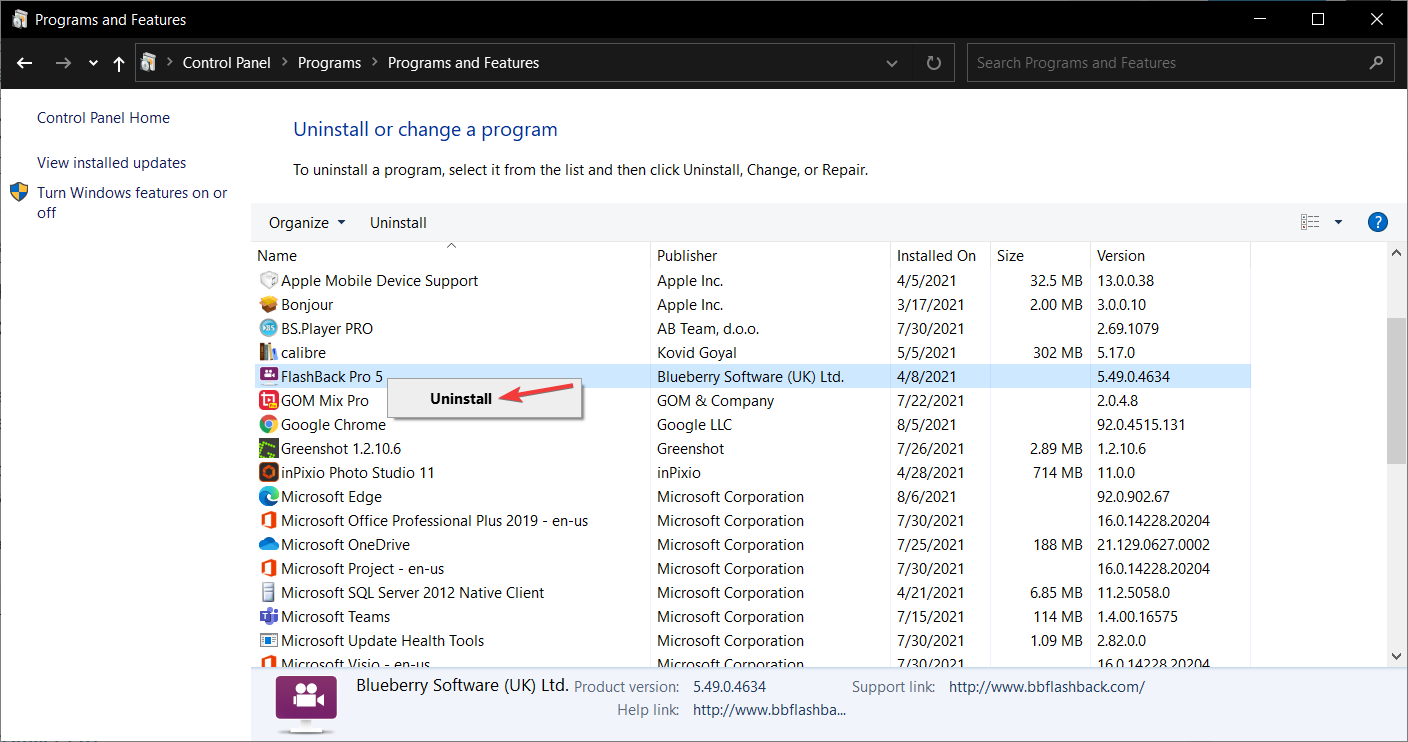The height and width of the screenshot is (742, 1408).
Task: Click the FlashBack Pro 5 icon
Action: [268, 377]
